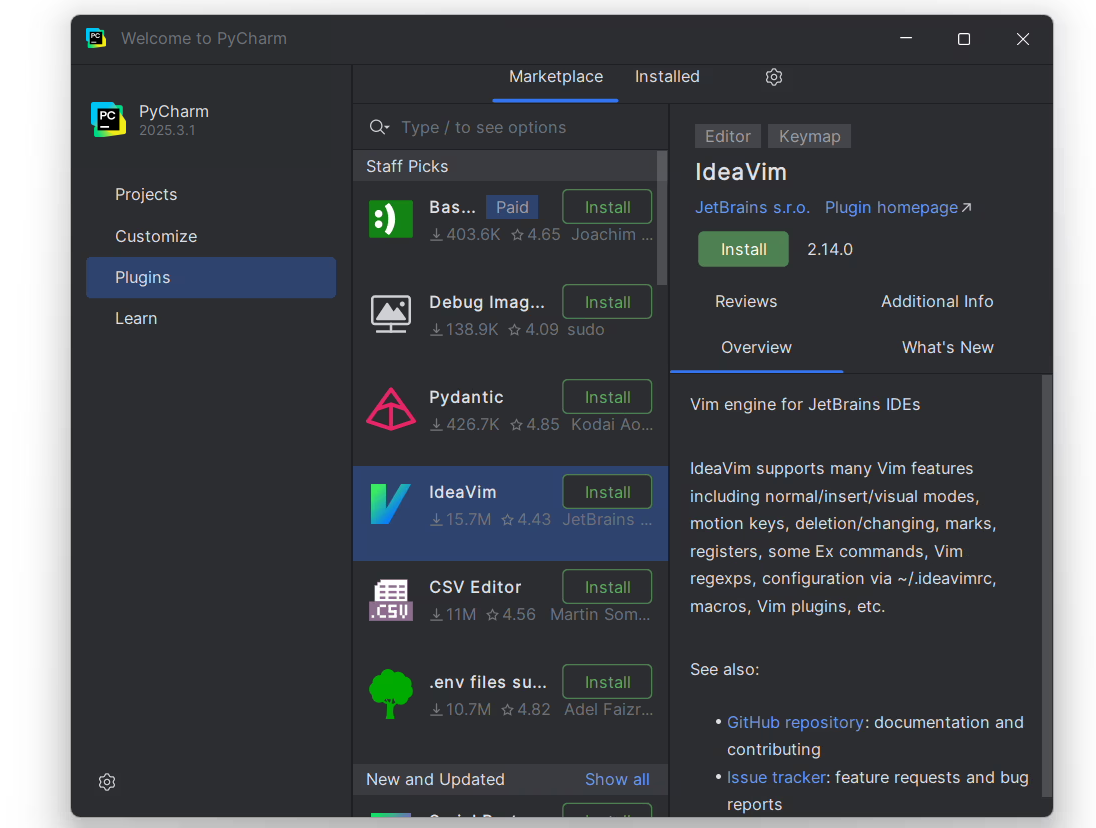1096x828 pixels.
Task: Click the version number 2.14.0
Action: point(830,249)
